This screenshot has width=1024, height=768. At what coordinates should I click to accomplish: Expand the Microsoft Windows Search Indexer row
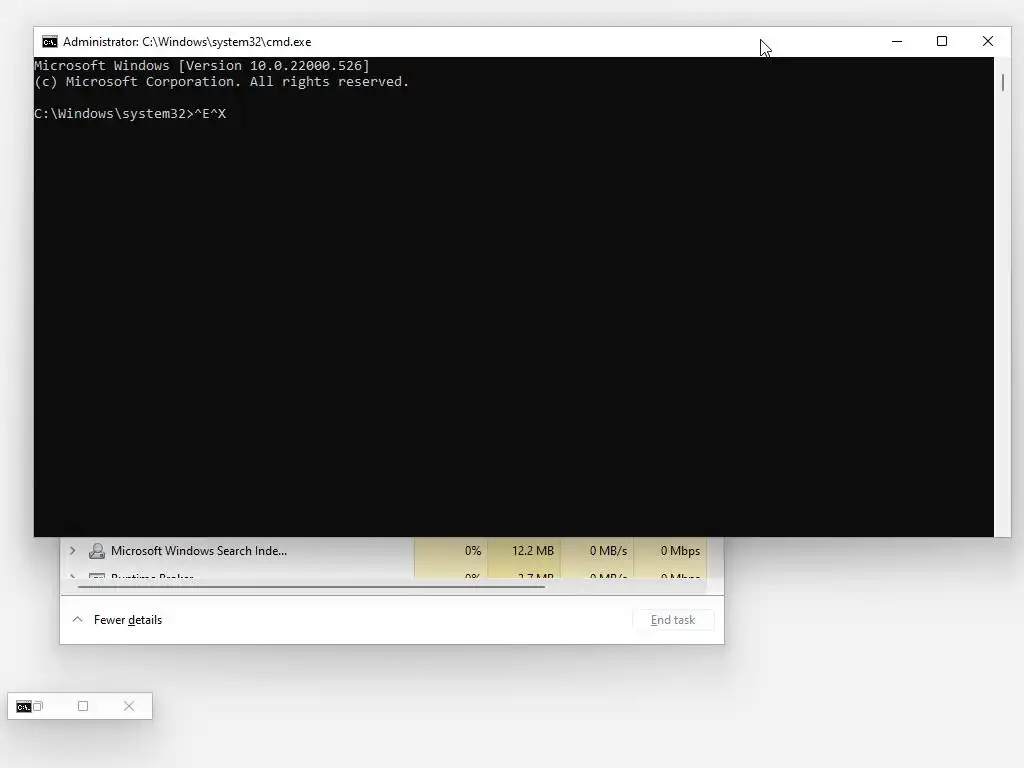pyautogui.click(x=72, y=551)
